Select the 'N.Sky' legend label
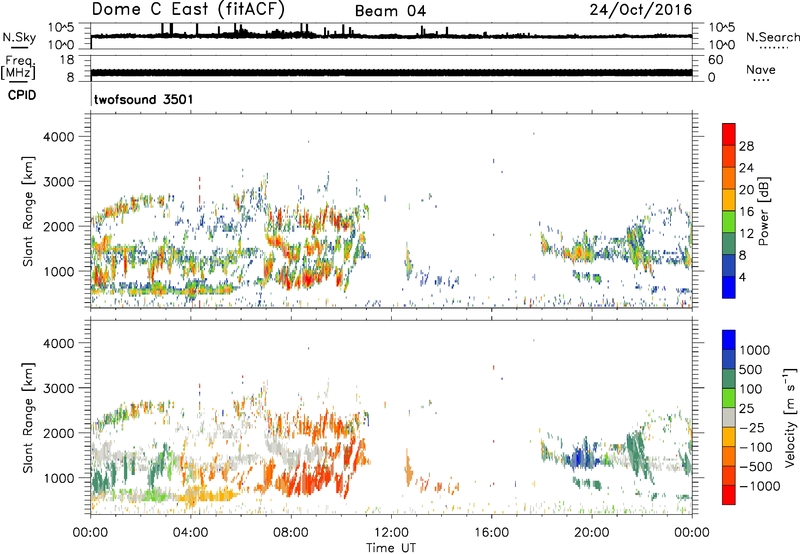This screenshot has height=554, width=800. point(19,37)
